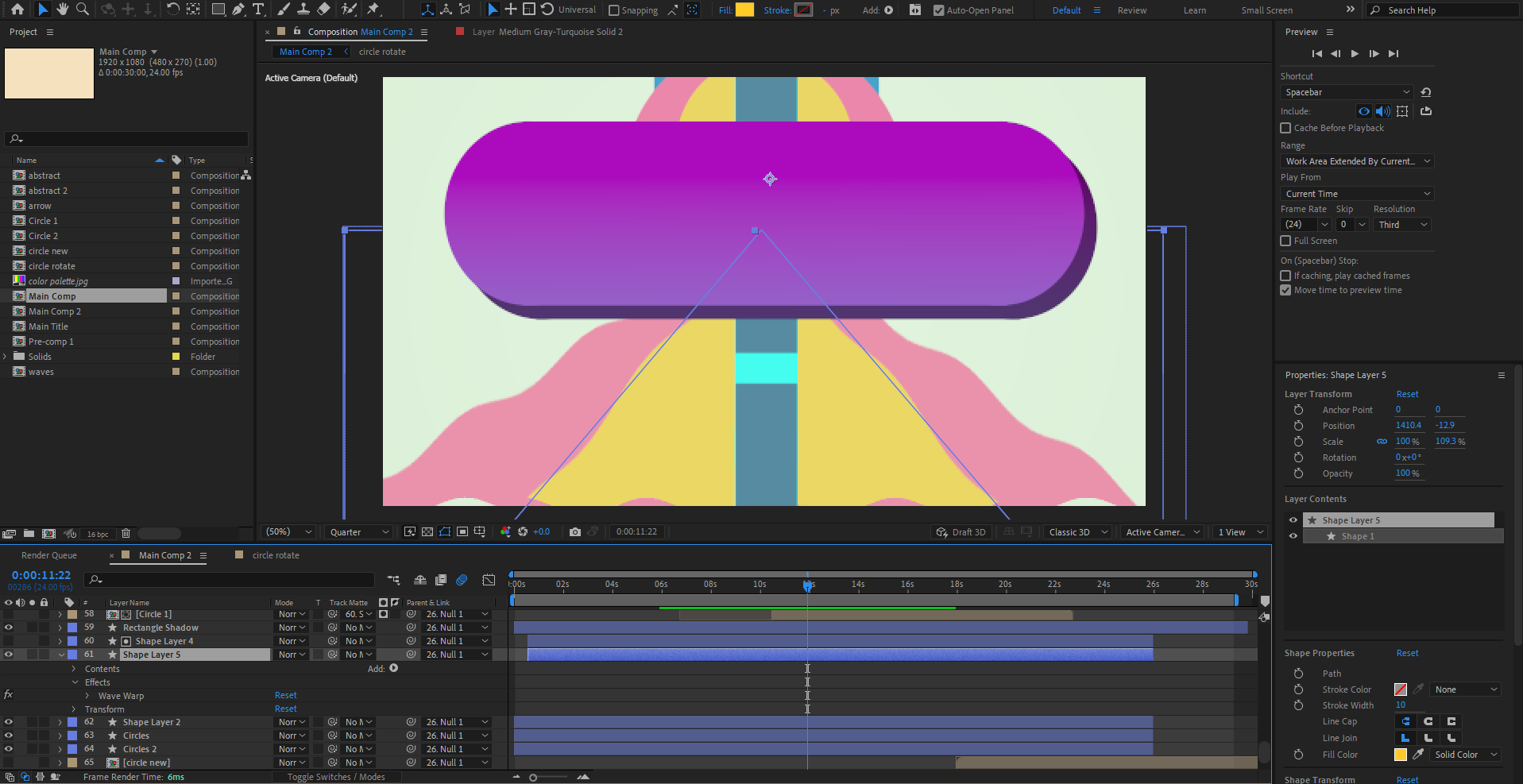The height and width of the screenshot is (784, 1523).
Task: Open the Graph Editor
Action: tap(489, 580)
